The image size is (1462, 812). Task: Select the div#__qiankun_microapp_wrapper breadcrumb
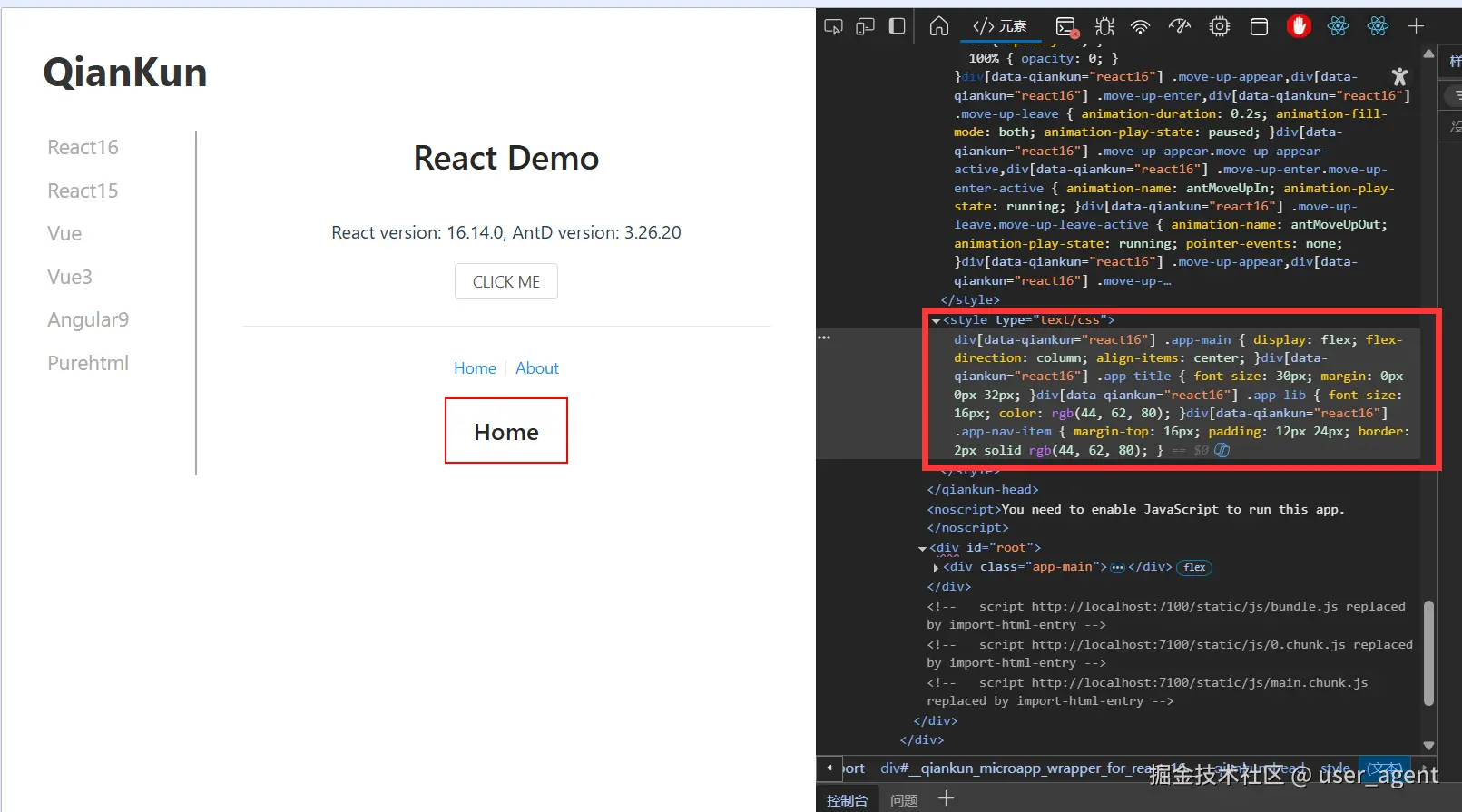point(1031,768)
